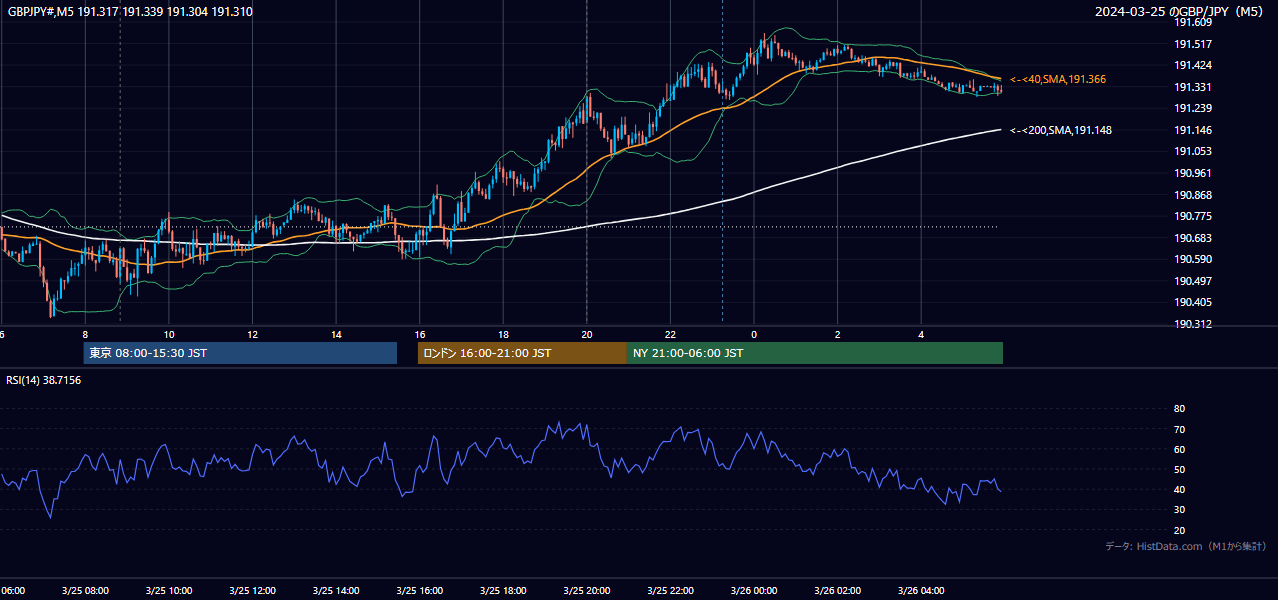Click price axis label 191.517
This screenshot has width=1278, height=600.
coord(1193,44)
